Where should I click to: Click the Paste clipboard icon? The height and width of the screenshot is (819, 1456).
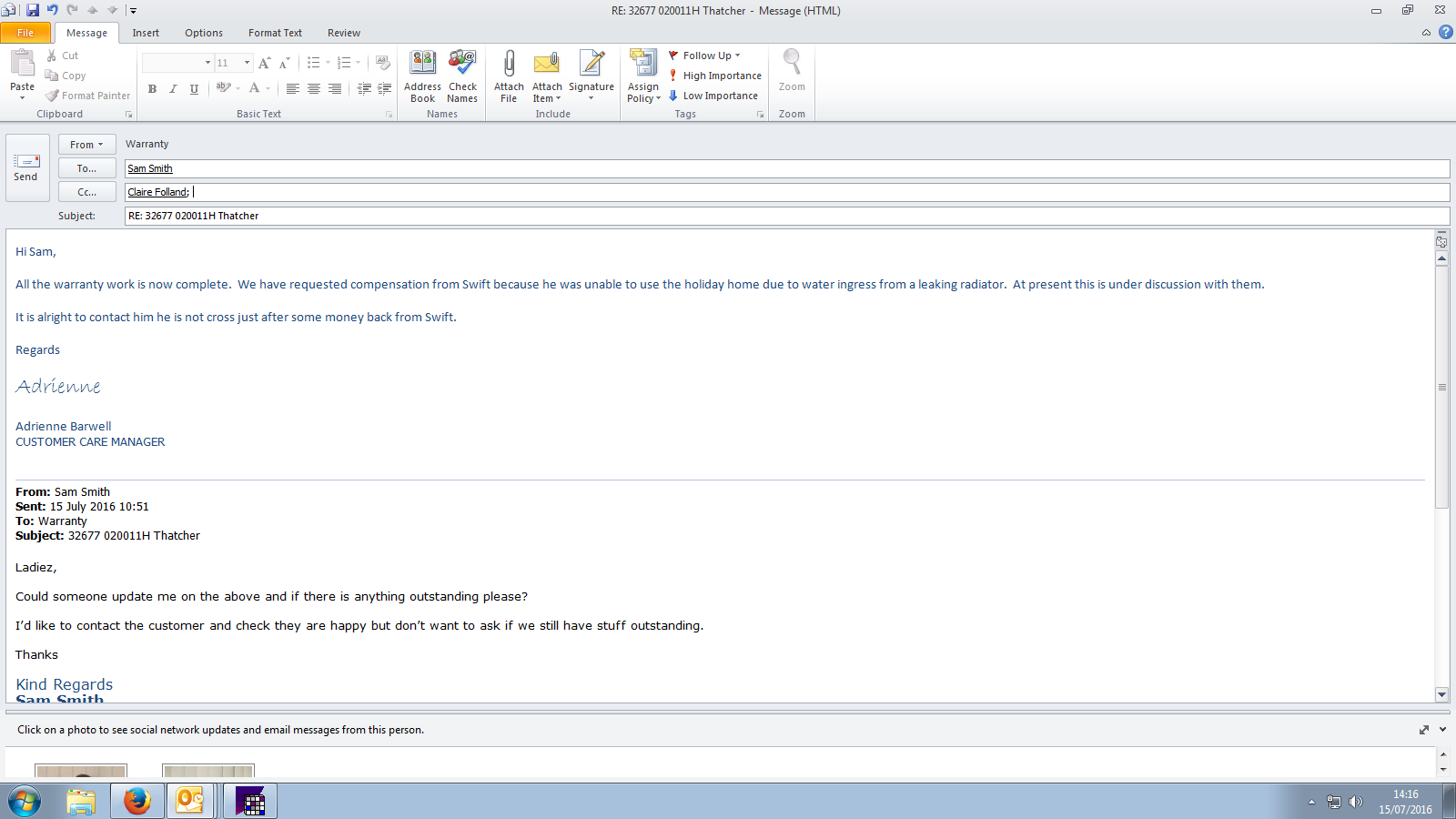click(22, 64)
